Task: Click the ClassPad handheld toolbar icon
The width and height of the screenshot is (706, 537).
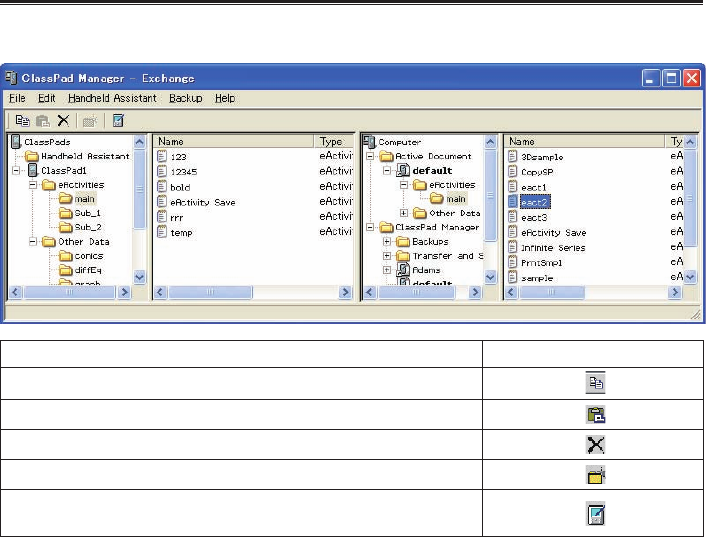Action: point(118,121)
